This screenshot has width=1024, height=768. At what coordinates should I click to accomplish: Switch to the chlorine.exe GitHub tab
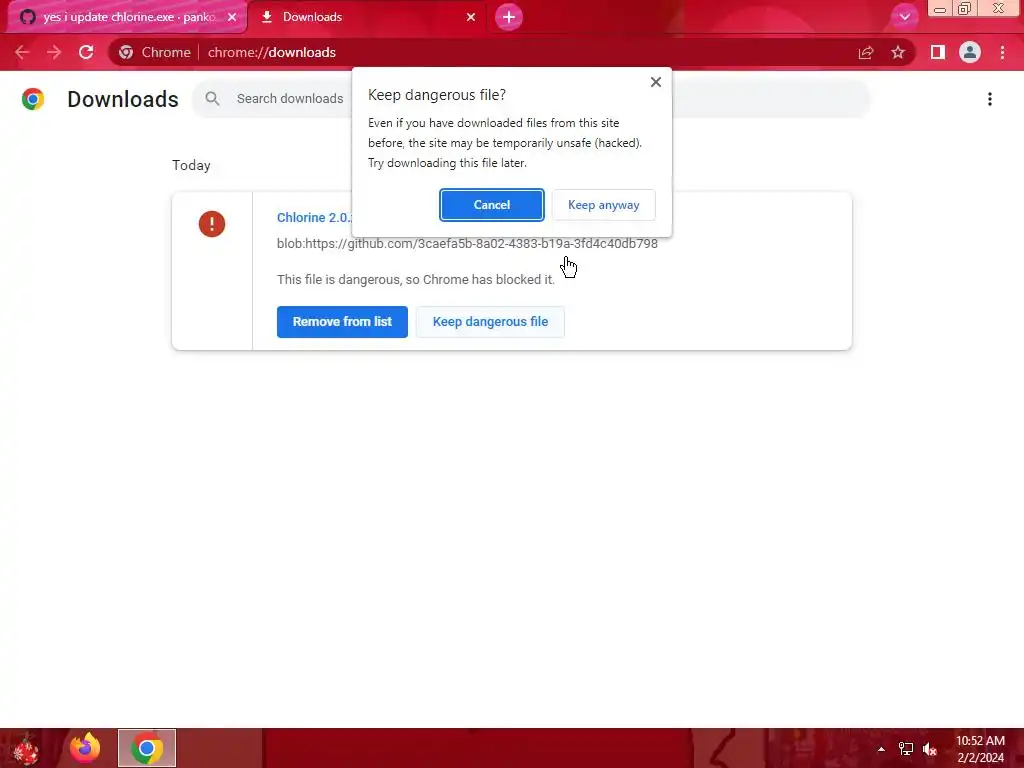[x=129, y=17]
